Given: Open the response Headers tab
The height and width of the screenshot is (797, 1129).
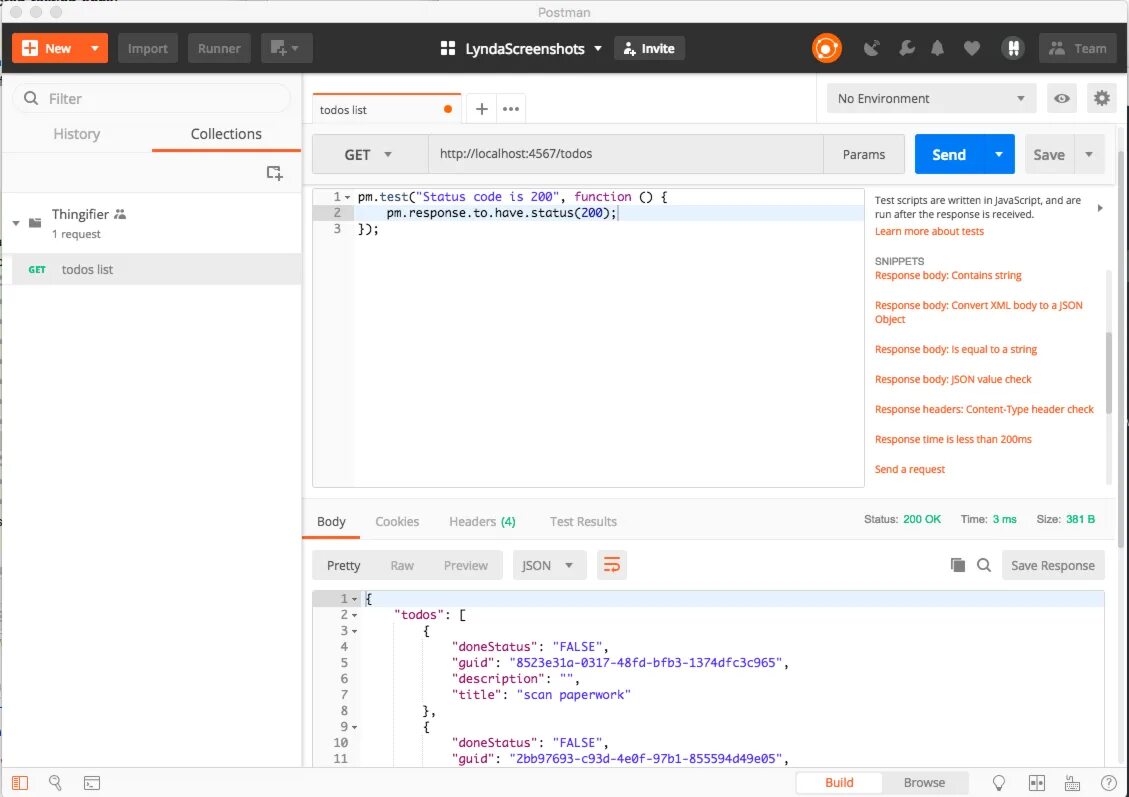Looking at the screenshot, I should [482, 521].
